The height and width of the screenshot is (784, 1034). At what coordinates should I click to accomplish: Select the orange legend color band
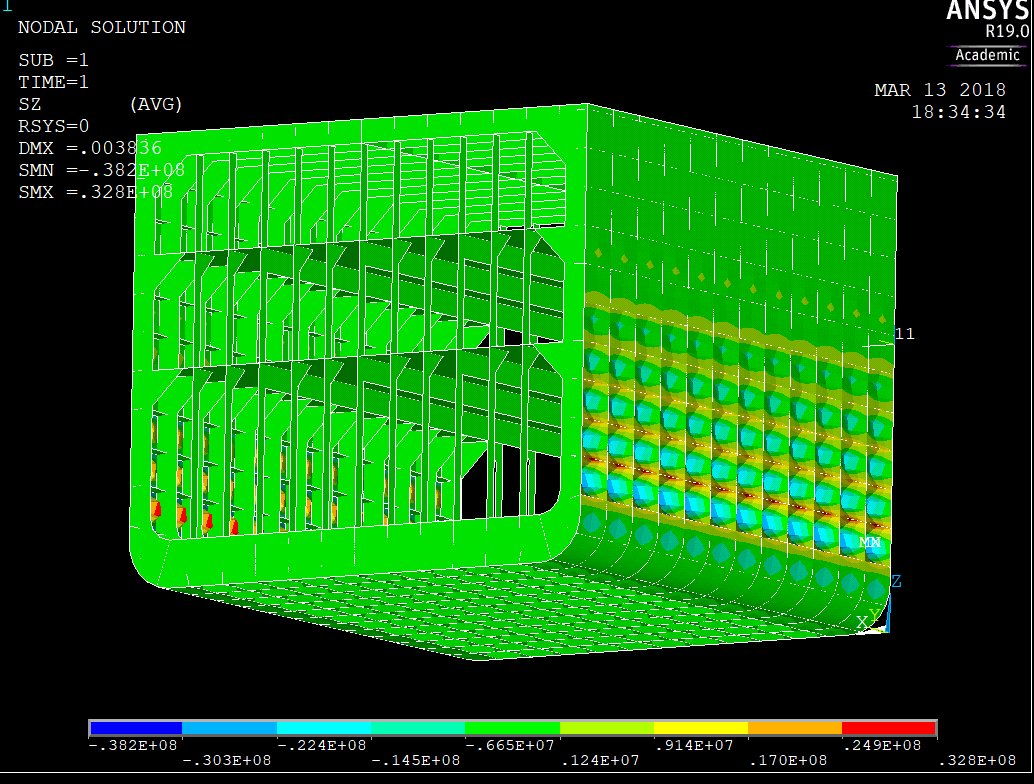[795, 728]
